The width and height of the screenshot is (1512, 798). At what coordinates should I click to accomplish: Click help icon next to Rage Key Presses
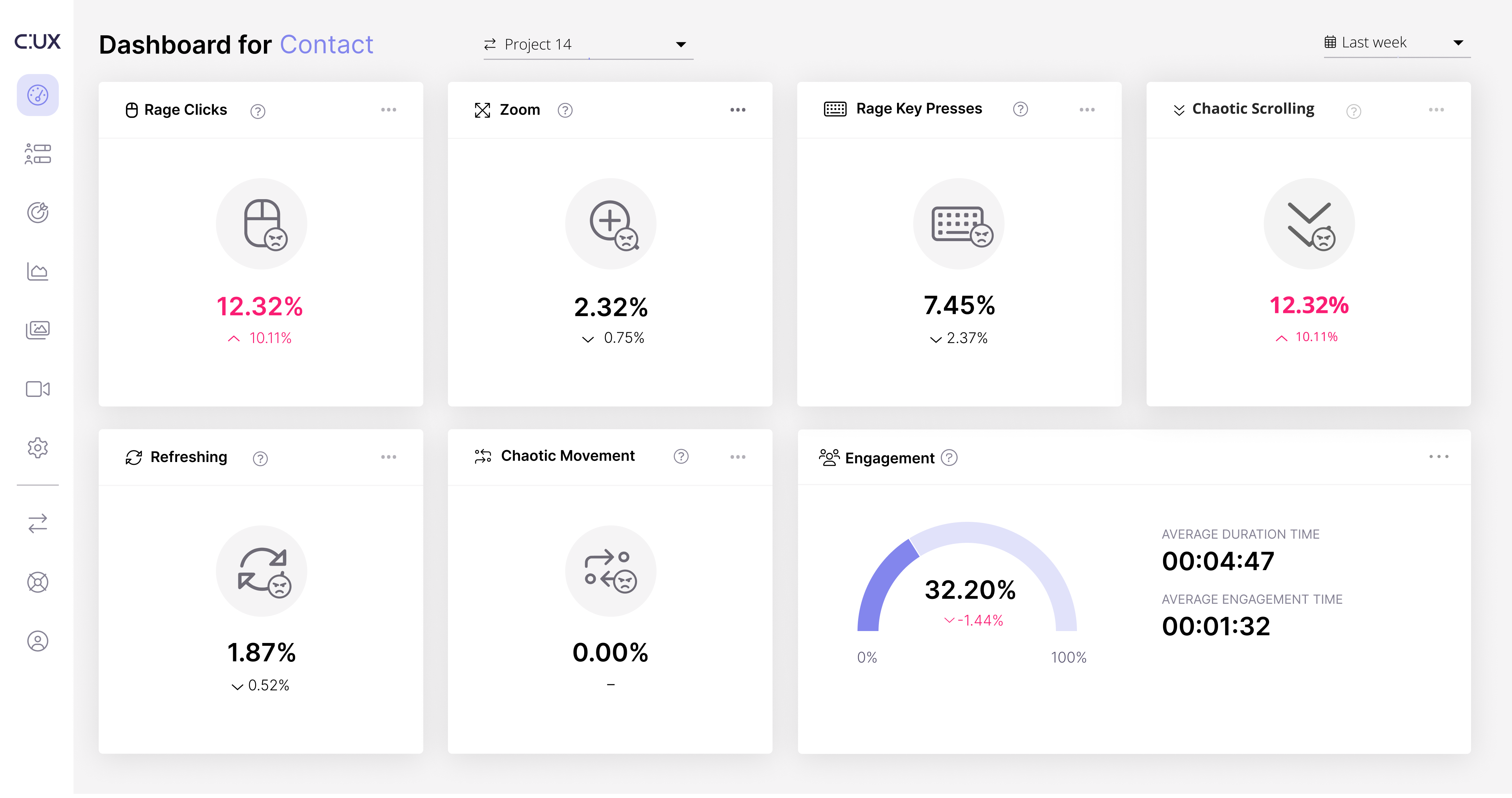click(x=1020, y=109)
